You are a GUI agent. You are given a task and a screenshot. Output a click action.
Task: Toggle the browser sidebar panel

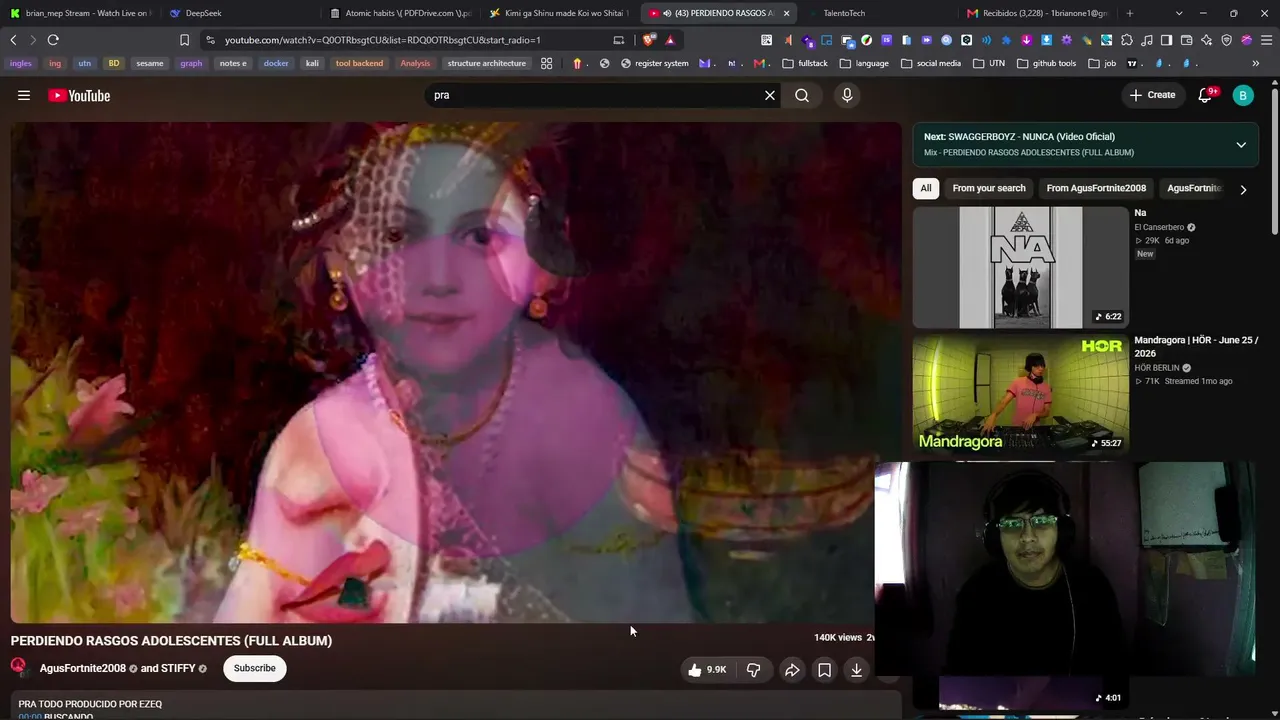point(1167,40)
